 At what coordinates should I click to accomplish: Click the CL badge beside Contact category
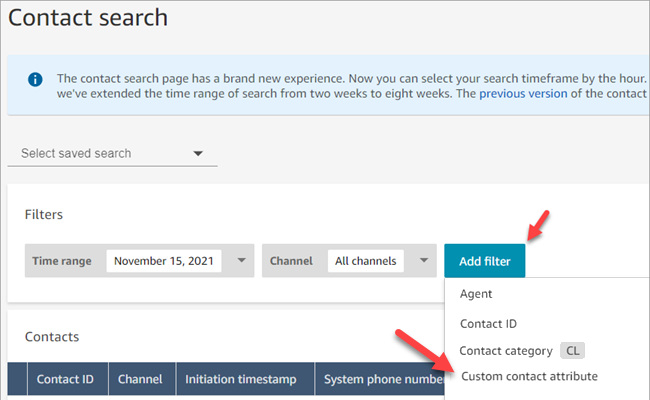point(572,351)
